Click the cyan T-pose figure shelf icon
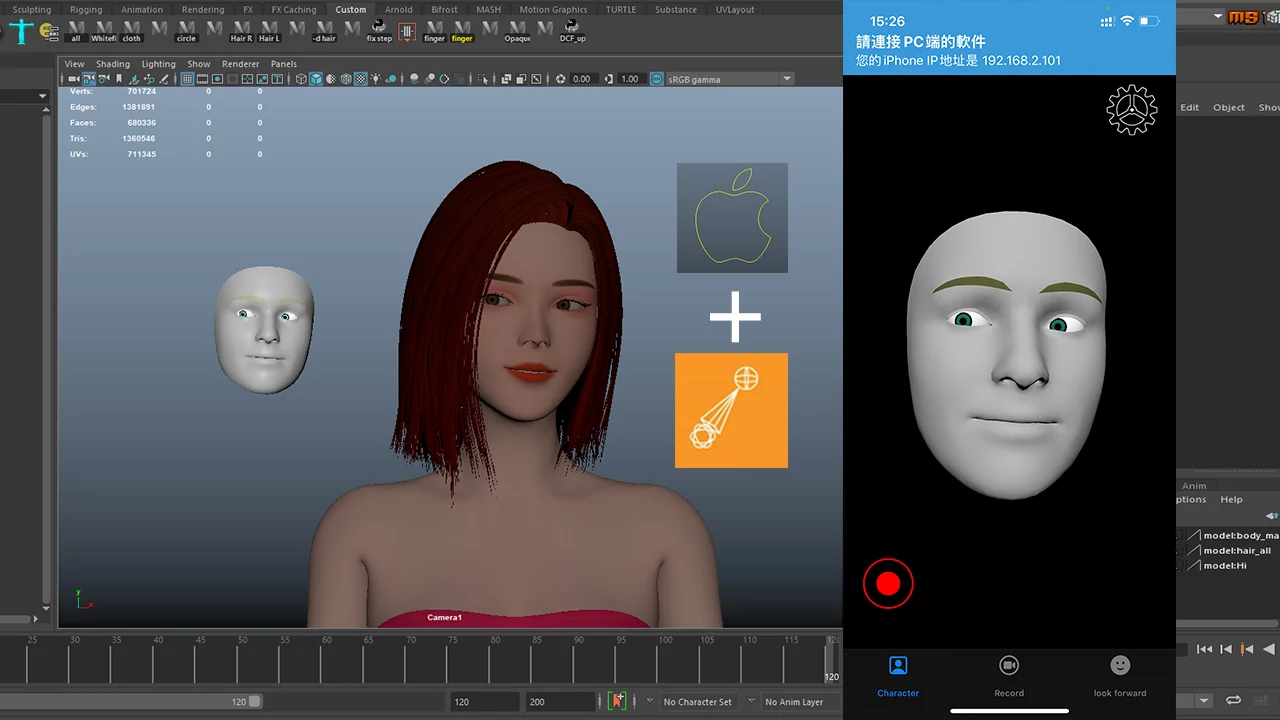The image size is (1280, 720). point(21,31)
